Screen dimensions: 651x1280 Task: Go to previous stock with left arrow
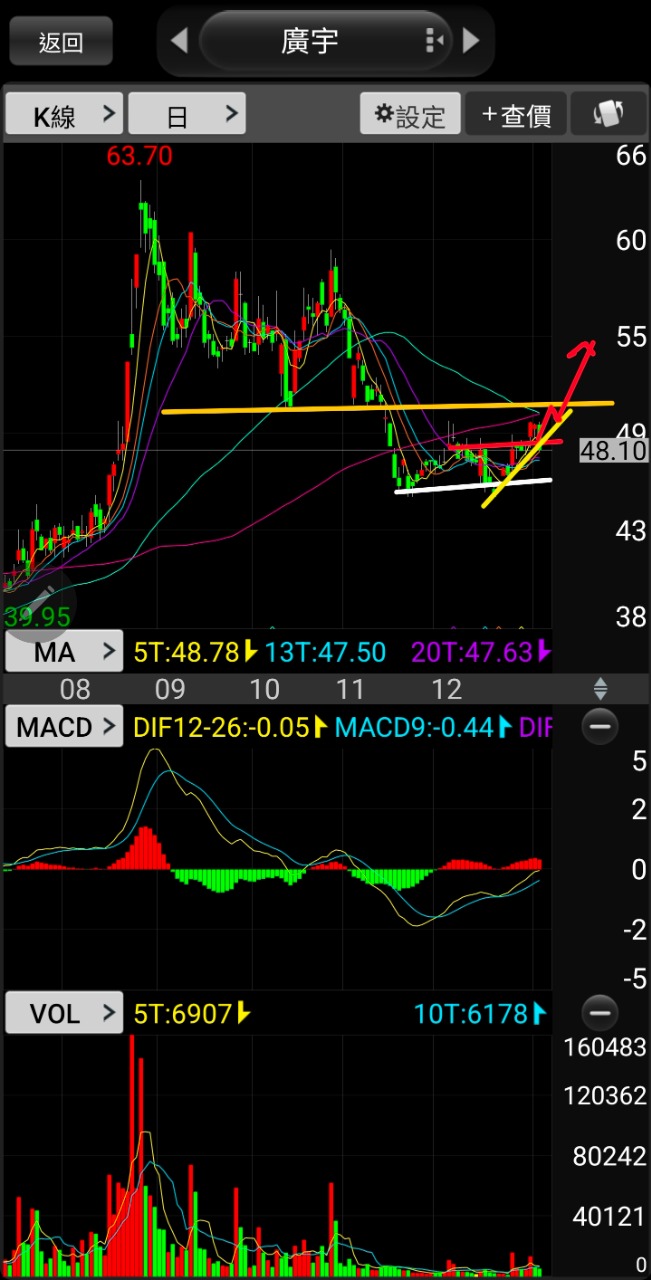(x=179, y=41)
